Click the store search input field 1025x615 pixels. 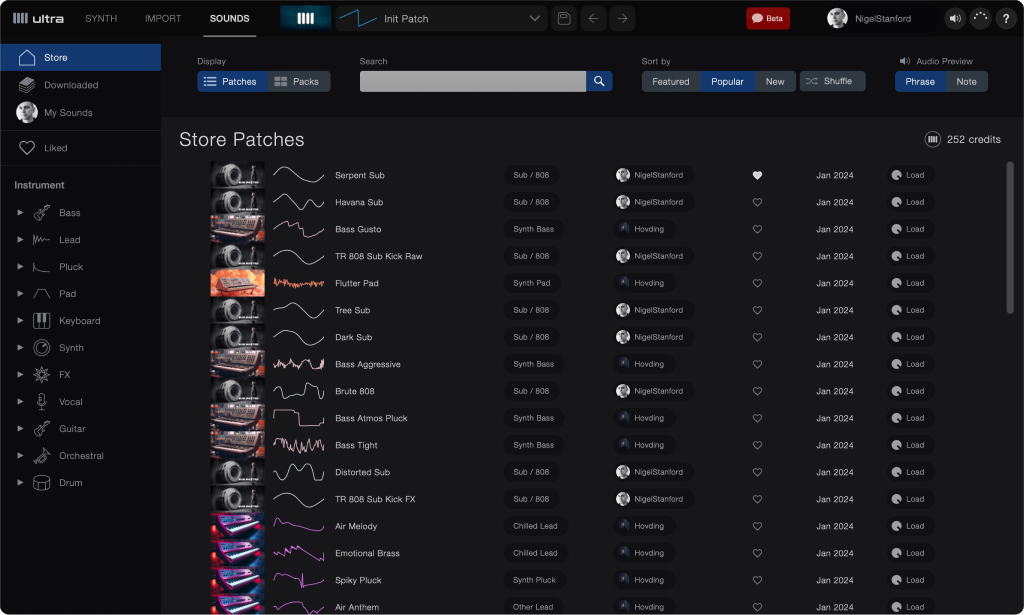pos(472,81)
